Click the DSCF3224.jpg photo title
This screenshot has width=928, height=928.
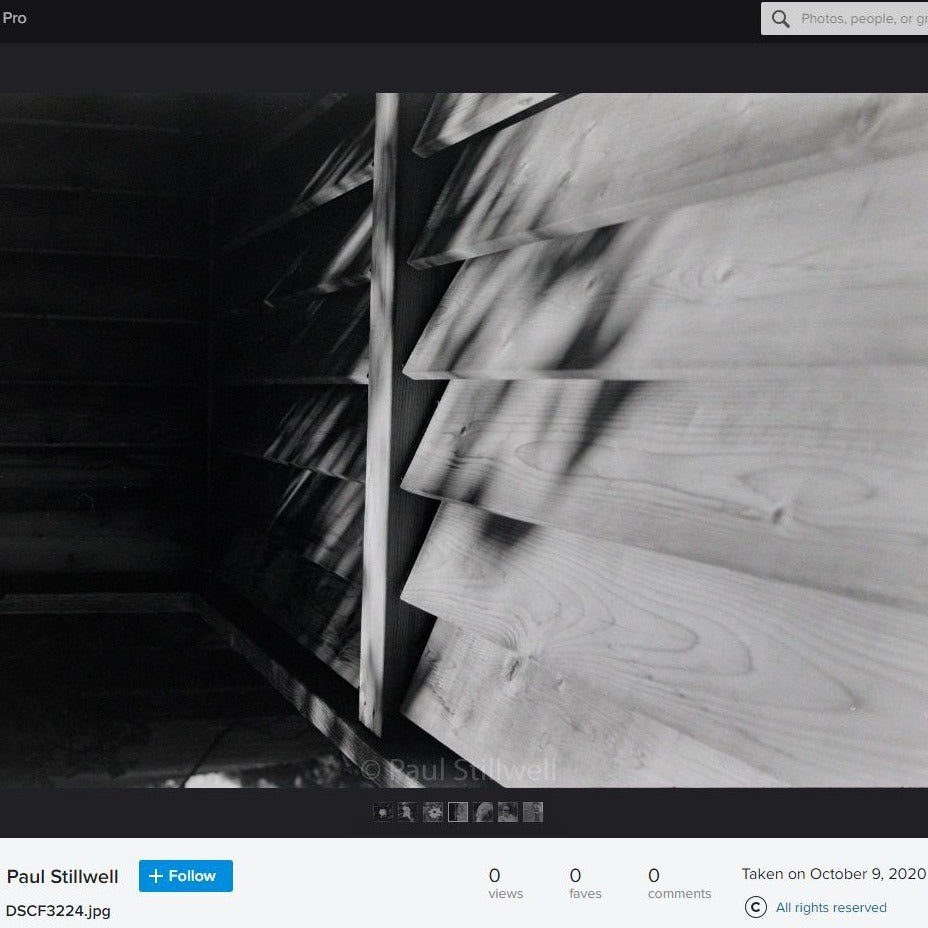[58, 911]
